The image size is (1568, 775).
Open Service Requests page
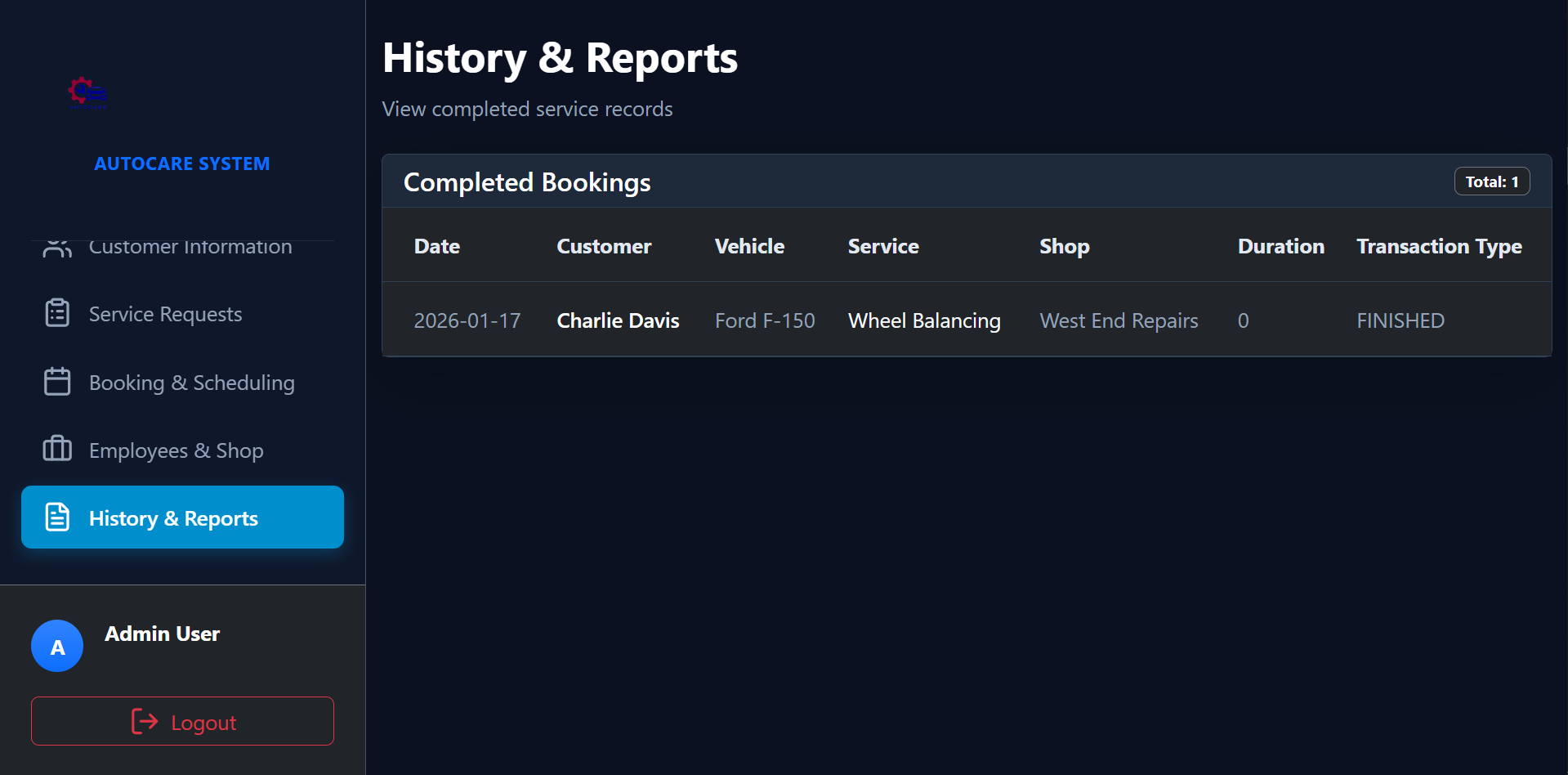(x=182, y=314)
